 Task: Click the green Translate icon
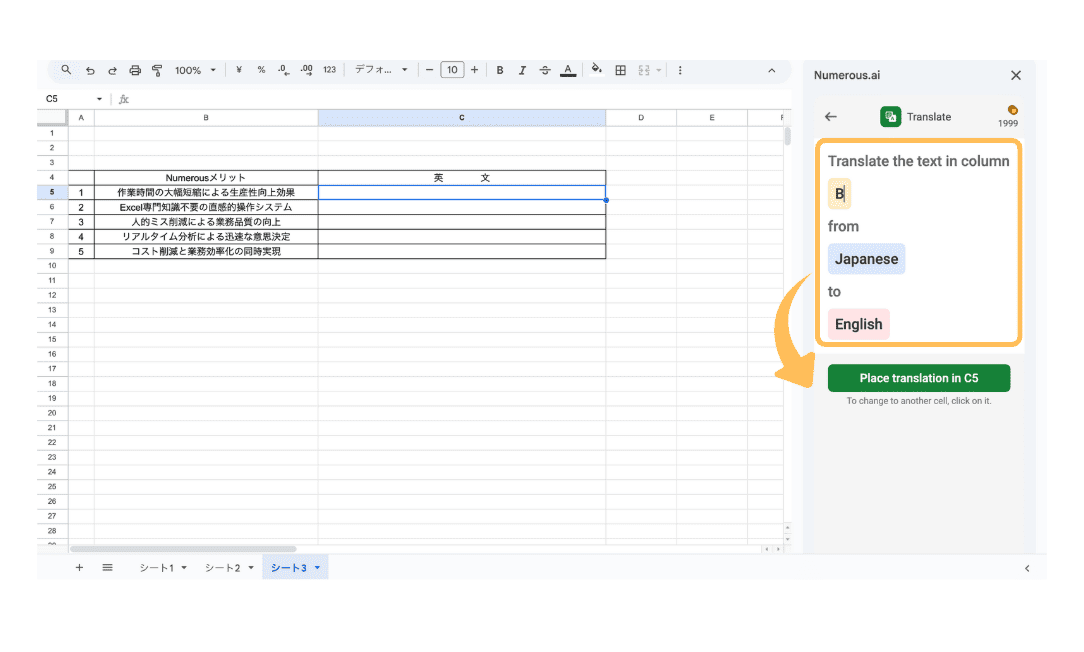tap(890, 117)
